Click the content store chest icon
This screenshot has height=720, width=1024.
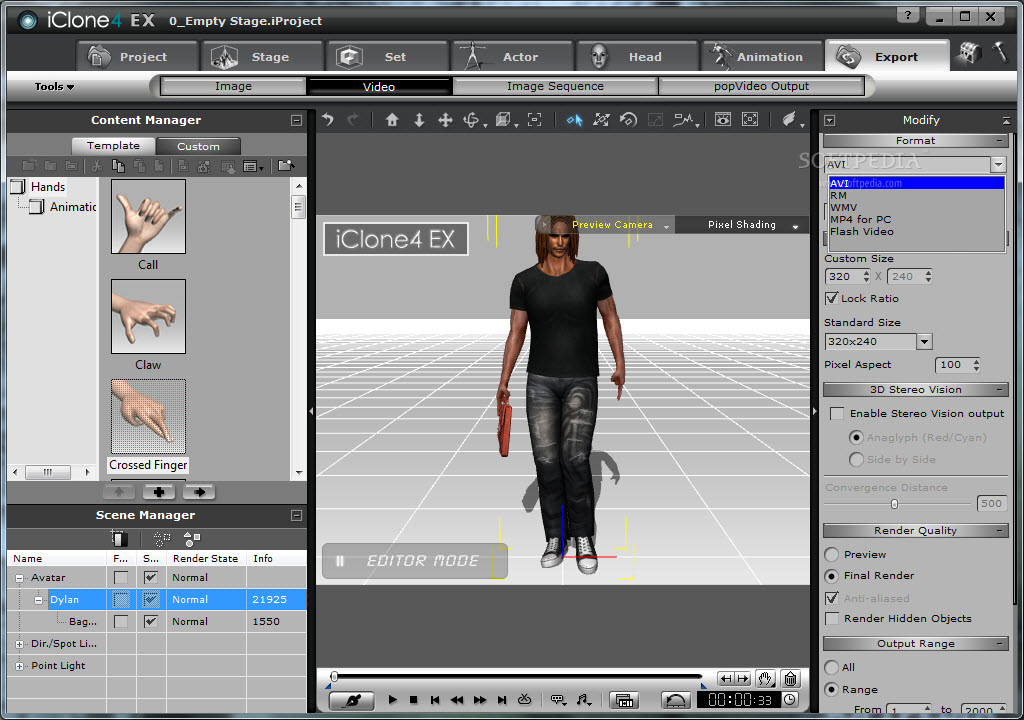969,53
